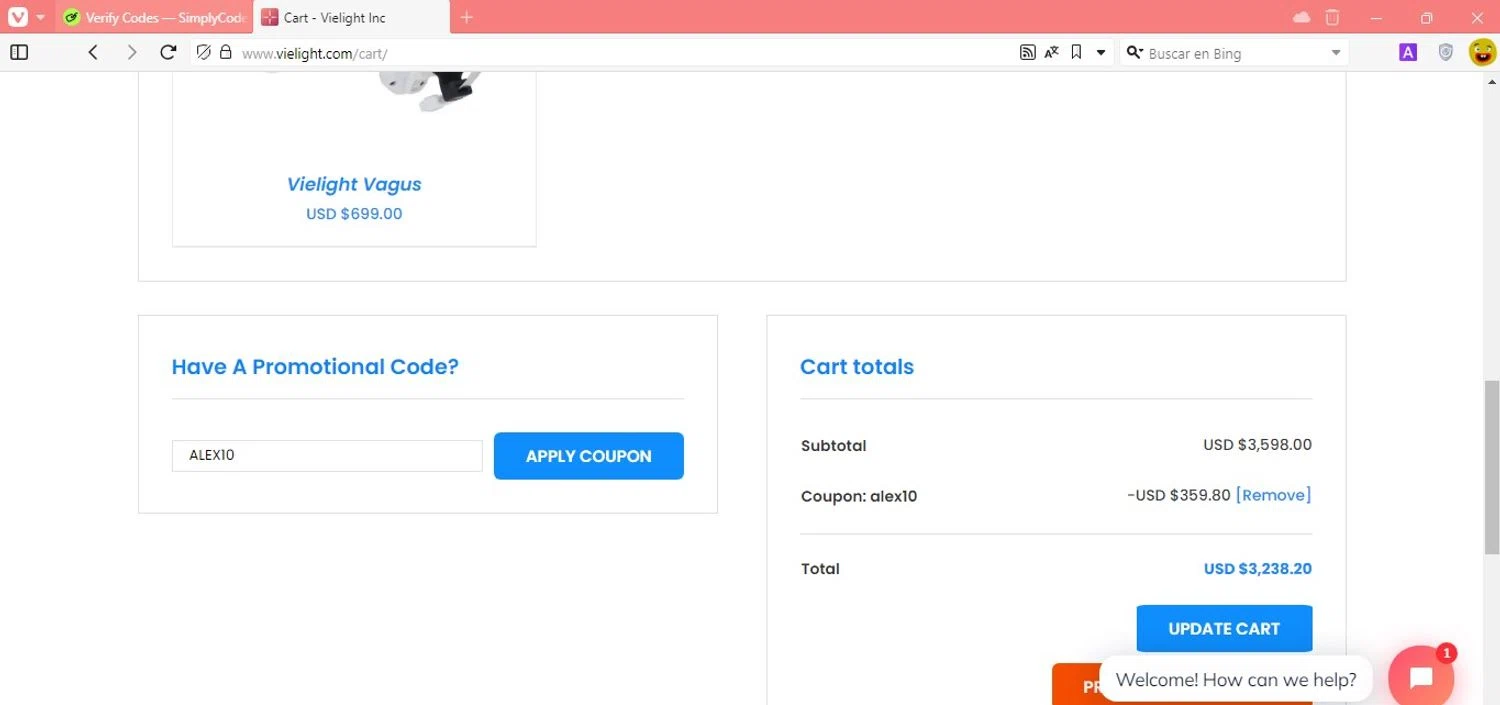Viewport: 1500px width, 705px height.
Task: View site security padlock info
Action: click(226, 52)
